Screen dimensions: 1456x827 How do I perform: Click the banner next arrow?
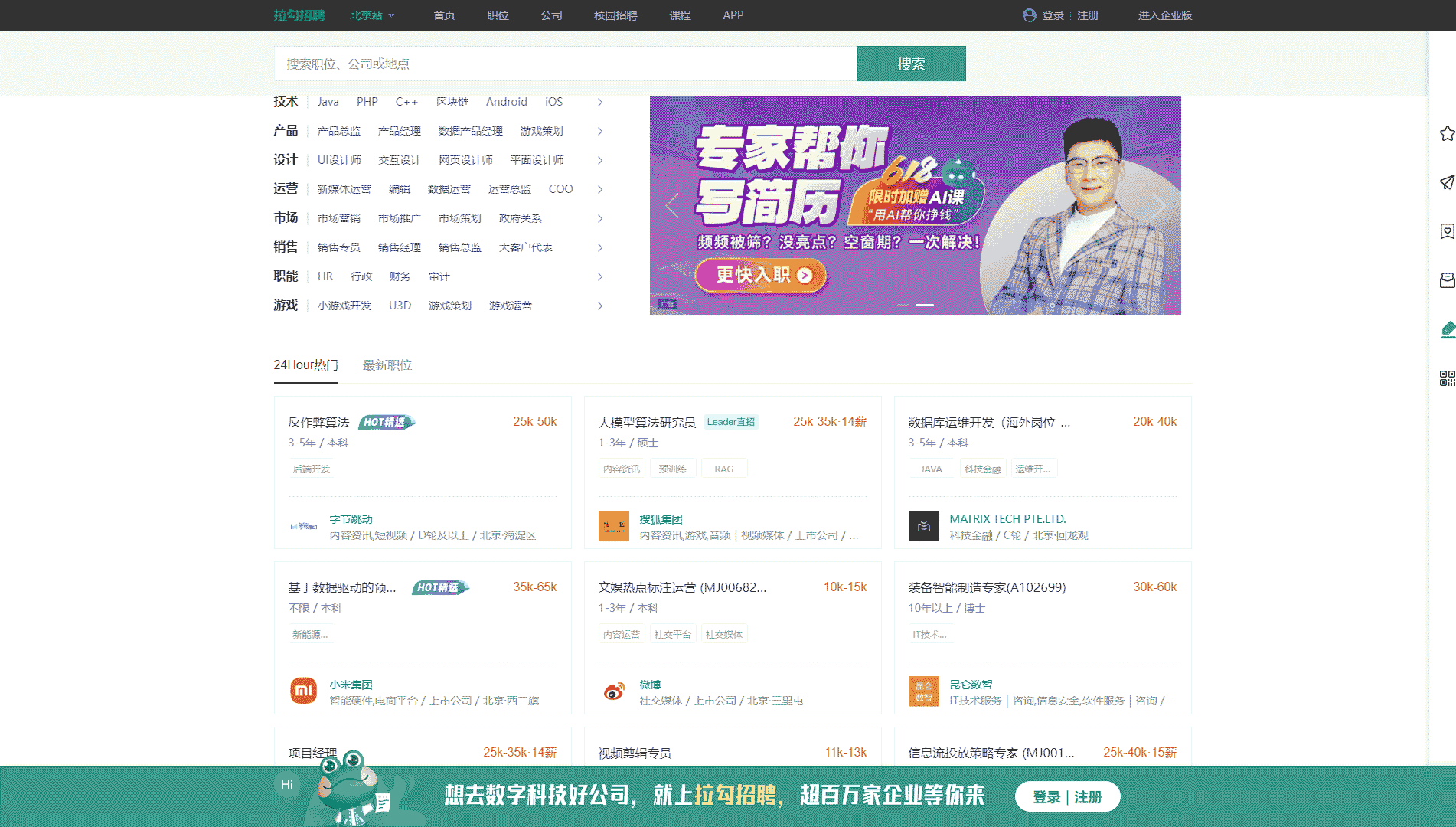[1159, 205]
